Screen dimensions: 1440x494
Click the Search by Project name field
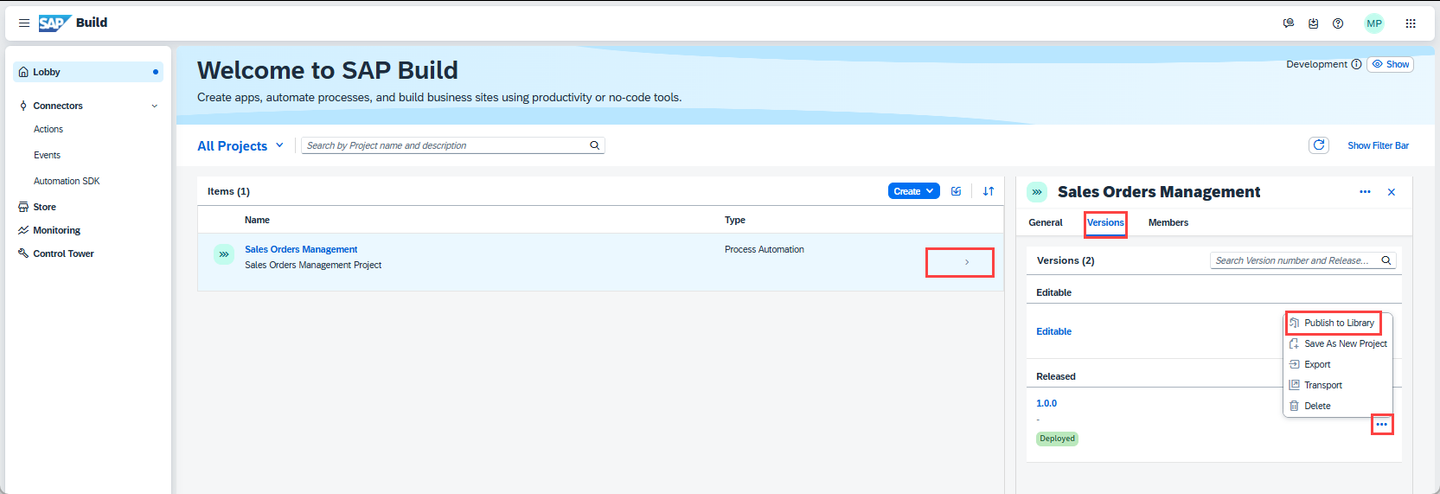pos(453,145)
